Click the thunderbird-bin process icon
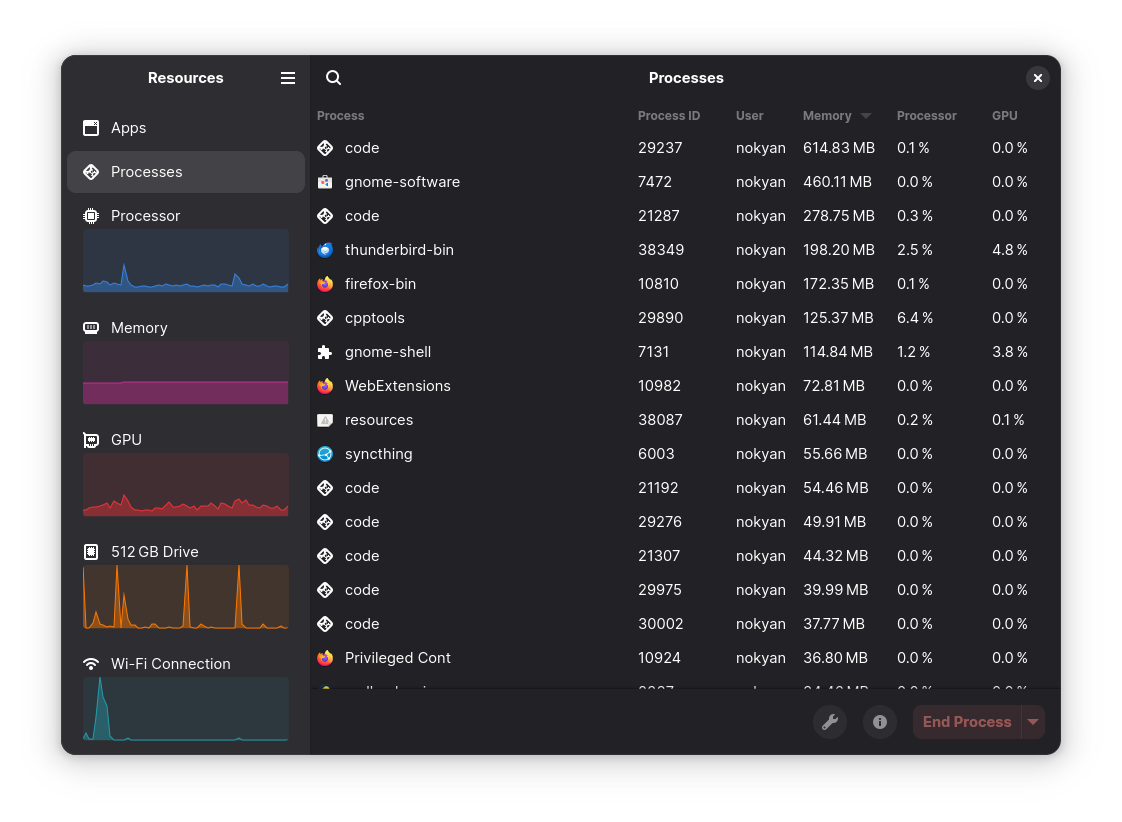 pyautogui.click(x=325, y=250)
